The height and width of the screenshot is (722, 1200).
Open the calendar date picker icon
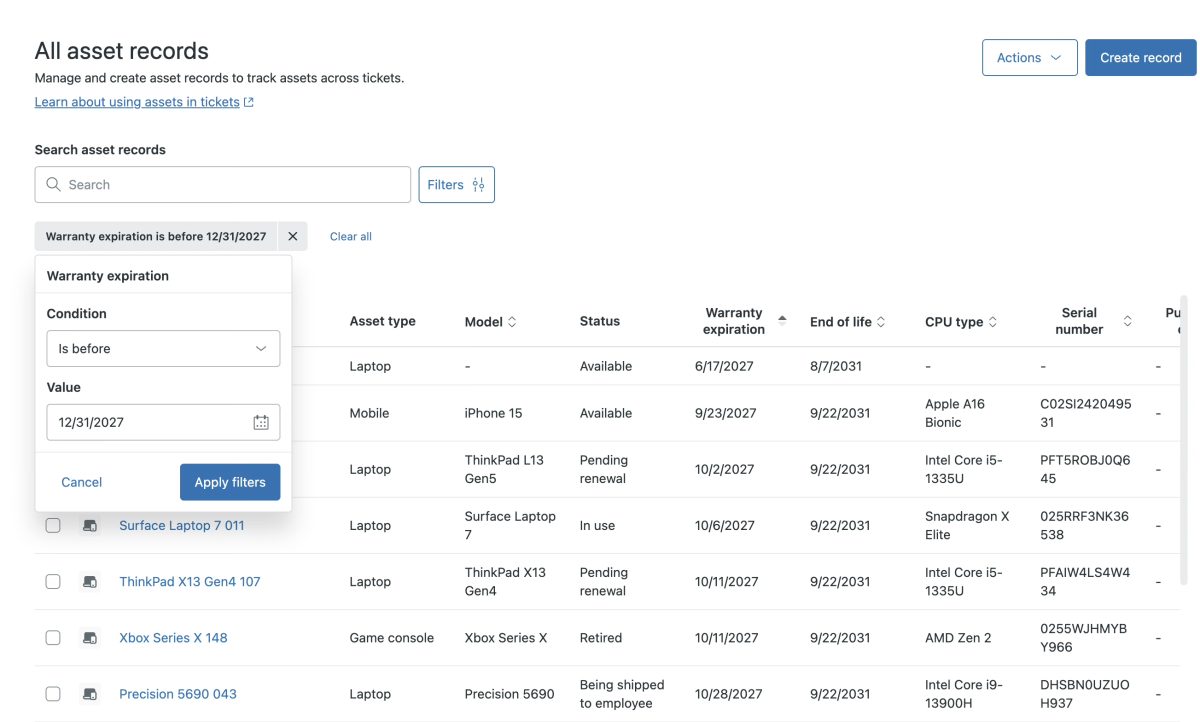click(x=261, y=422)
